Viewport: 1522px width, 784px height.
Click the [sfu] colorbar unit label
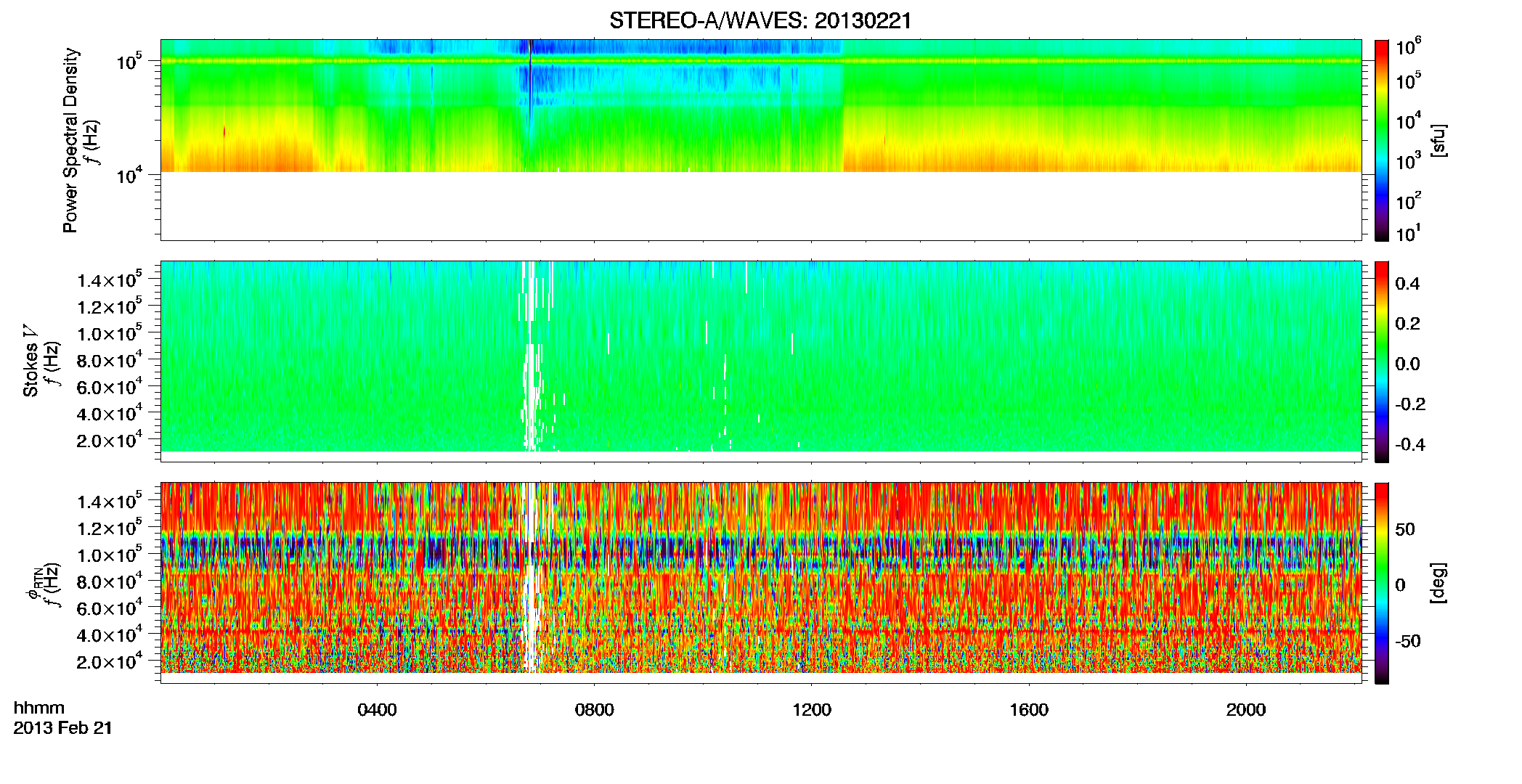(1438, 140)
